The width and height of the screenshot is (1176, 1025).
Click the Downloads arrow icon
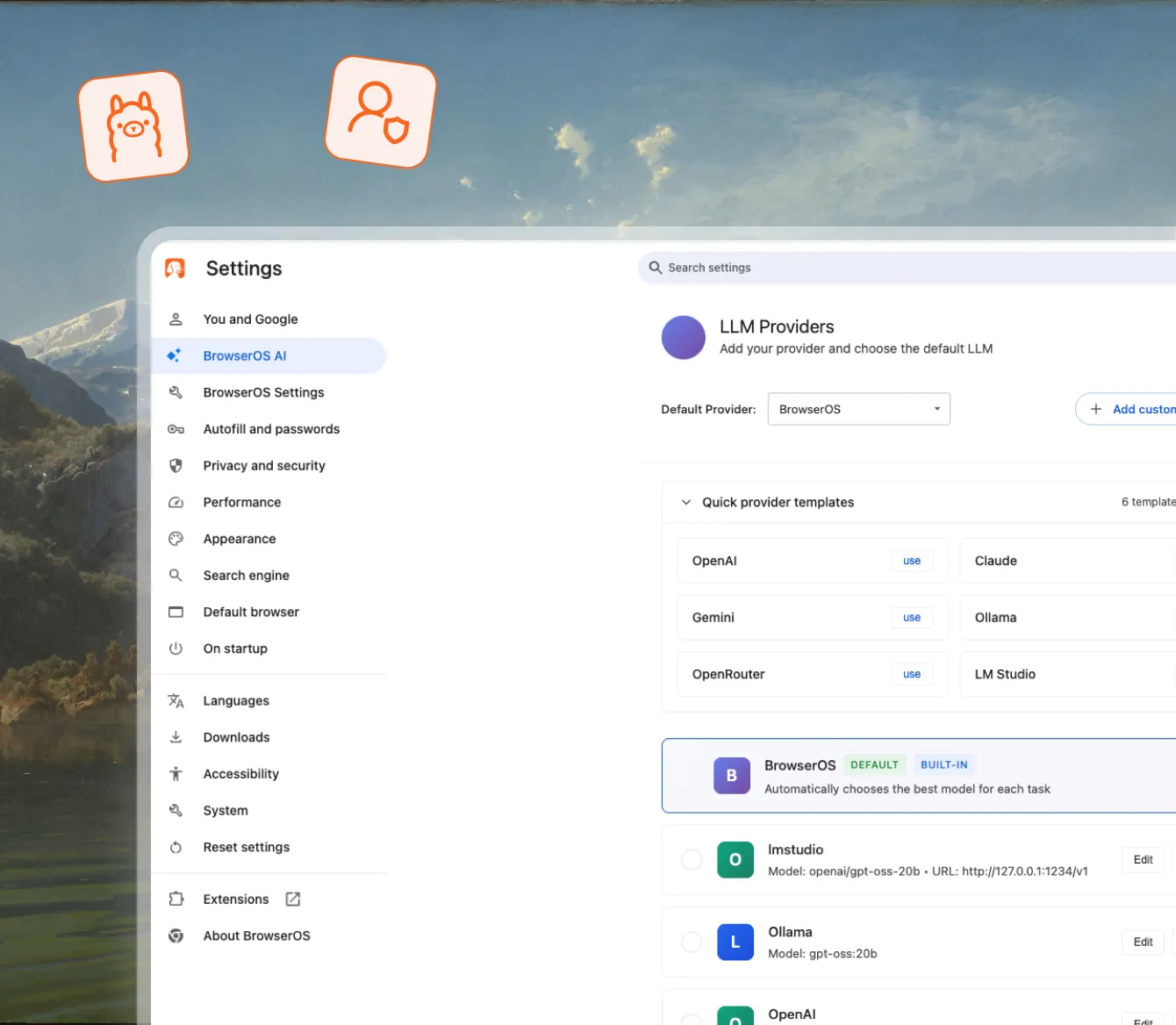coord(176,737)
